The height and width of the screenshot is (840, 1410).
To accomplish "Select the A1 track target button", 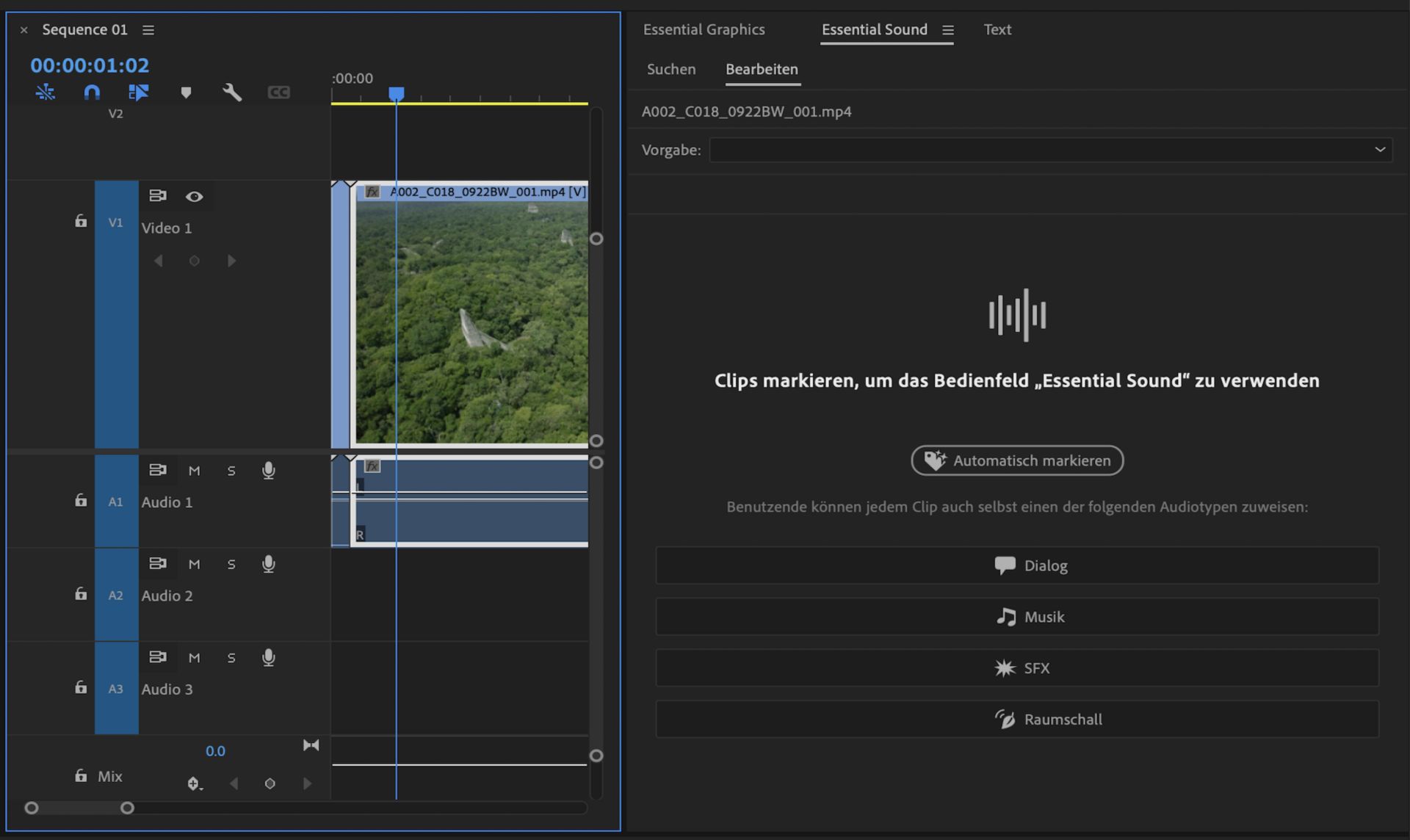I will (x=116, y=502).
